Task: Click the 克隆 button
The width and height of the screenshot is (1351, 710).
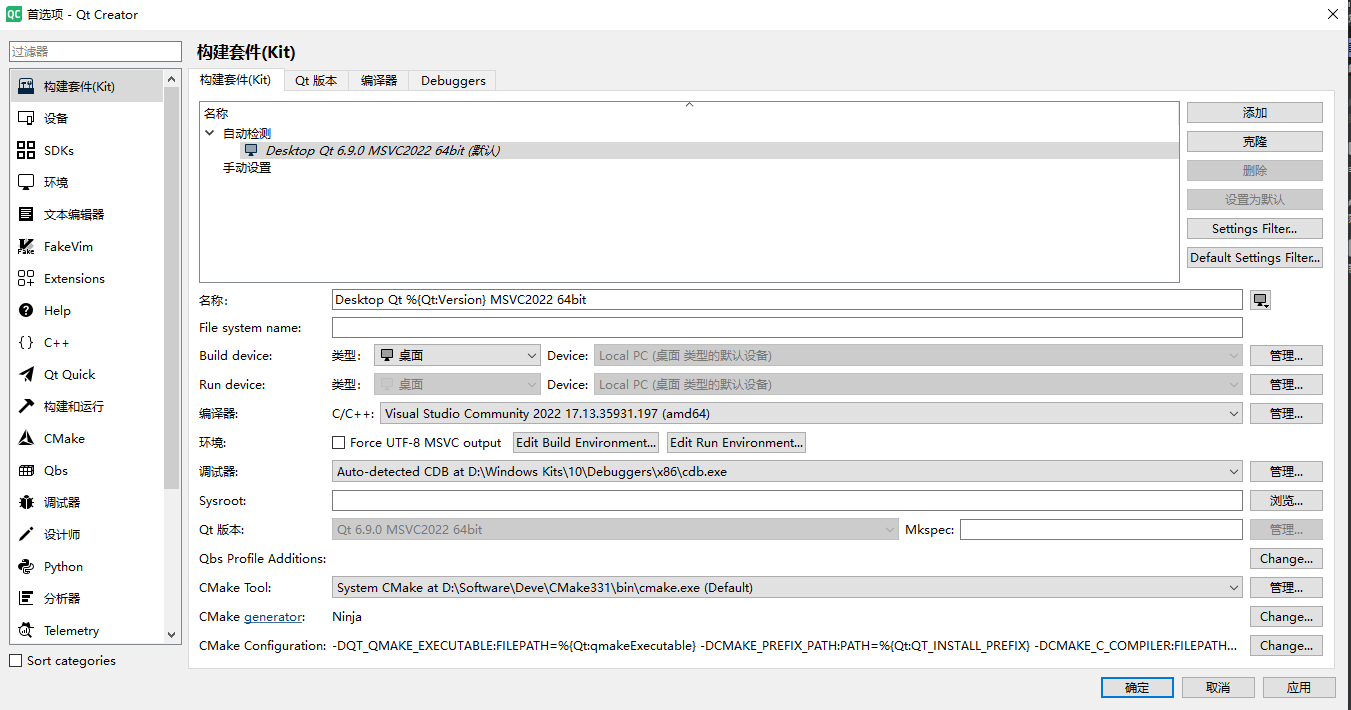Action: (1255, 142)
